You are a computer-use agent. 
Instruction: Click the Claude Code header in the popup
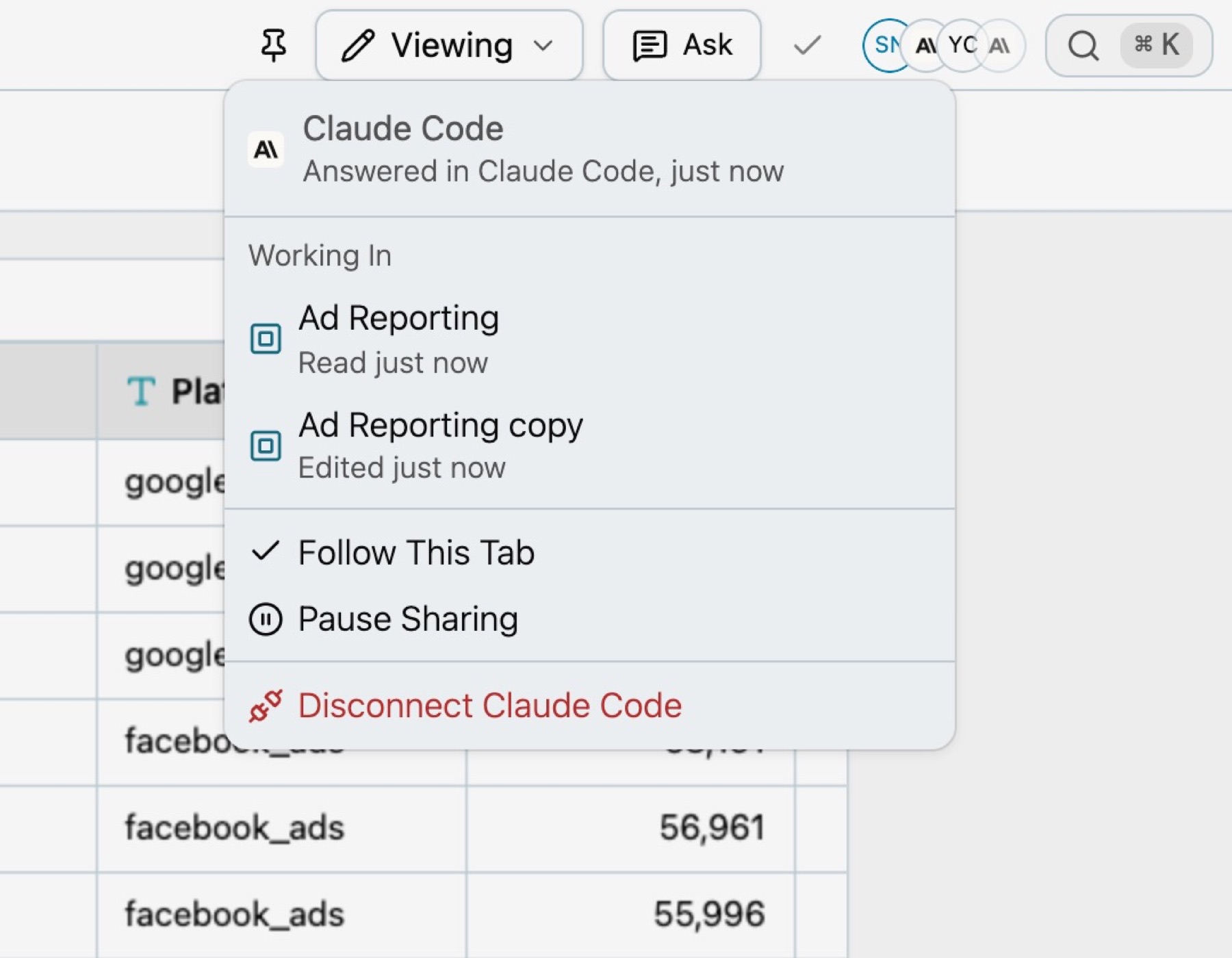coord(589,149)
